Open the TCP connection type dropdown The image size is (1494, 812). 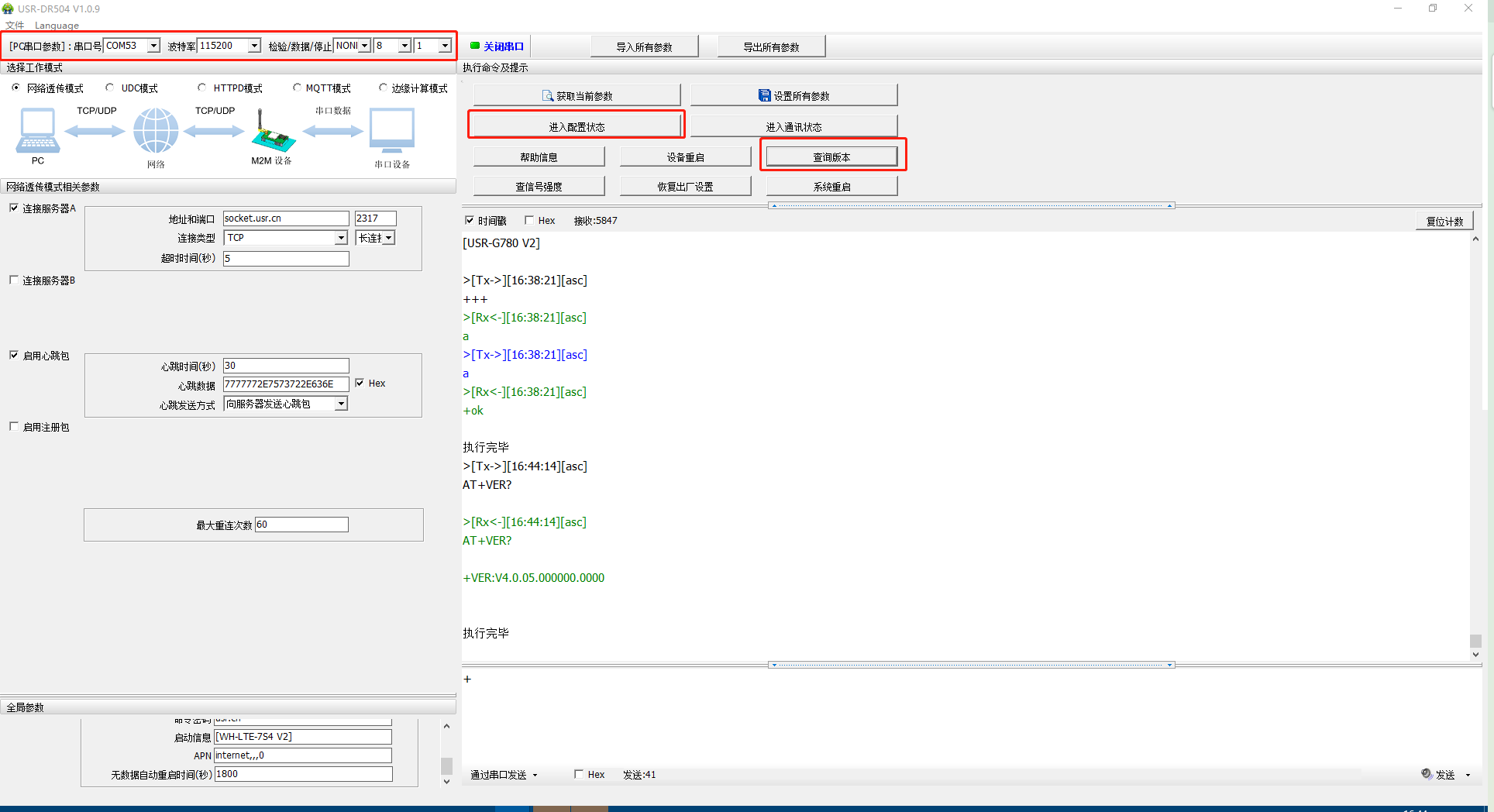point(341,238)
